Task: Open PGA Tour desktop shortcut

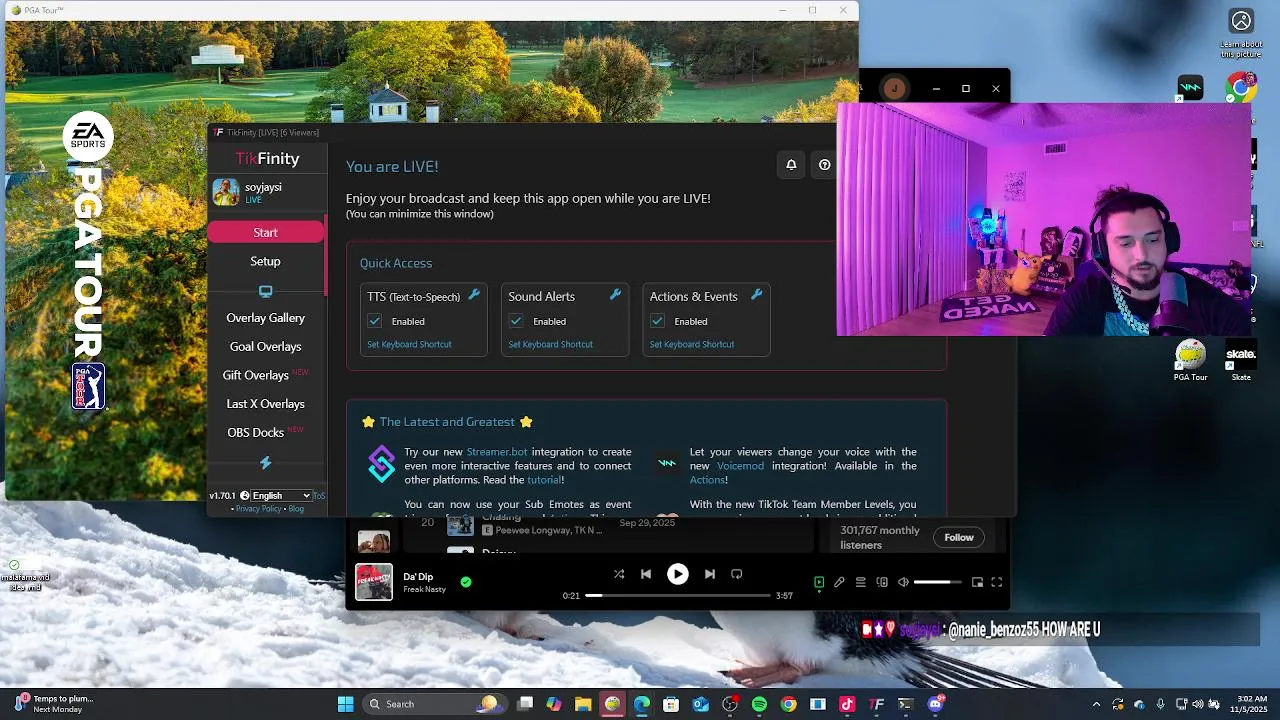Action: pyautogui.click(x=1190, y=361)
